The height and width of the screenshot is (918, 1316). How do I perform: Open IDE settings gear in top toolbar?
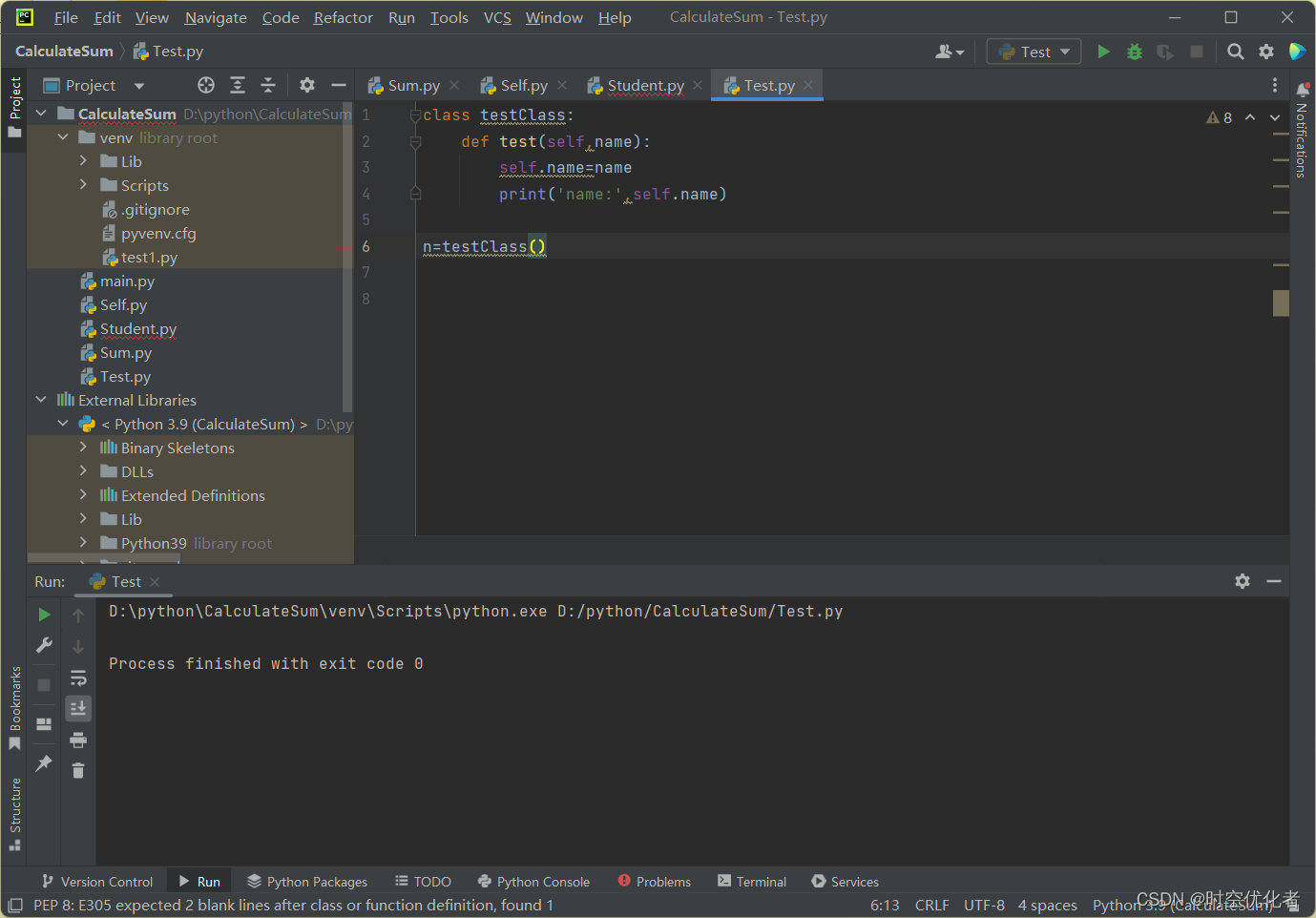coord(1266,52)
